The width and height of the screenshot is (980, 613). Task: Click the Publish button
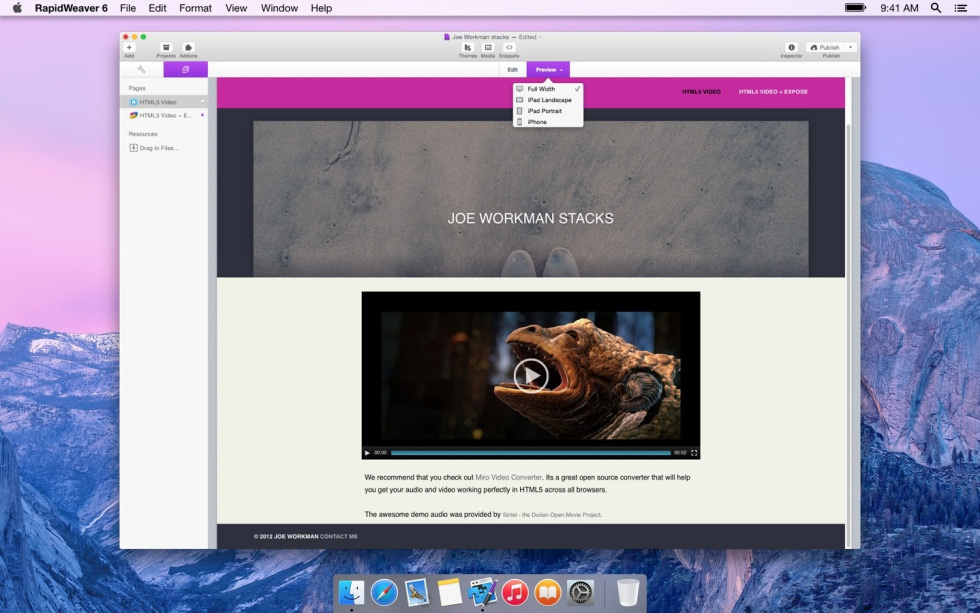tap(825, 47)
